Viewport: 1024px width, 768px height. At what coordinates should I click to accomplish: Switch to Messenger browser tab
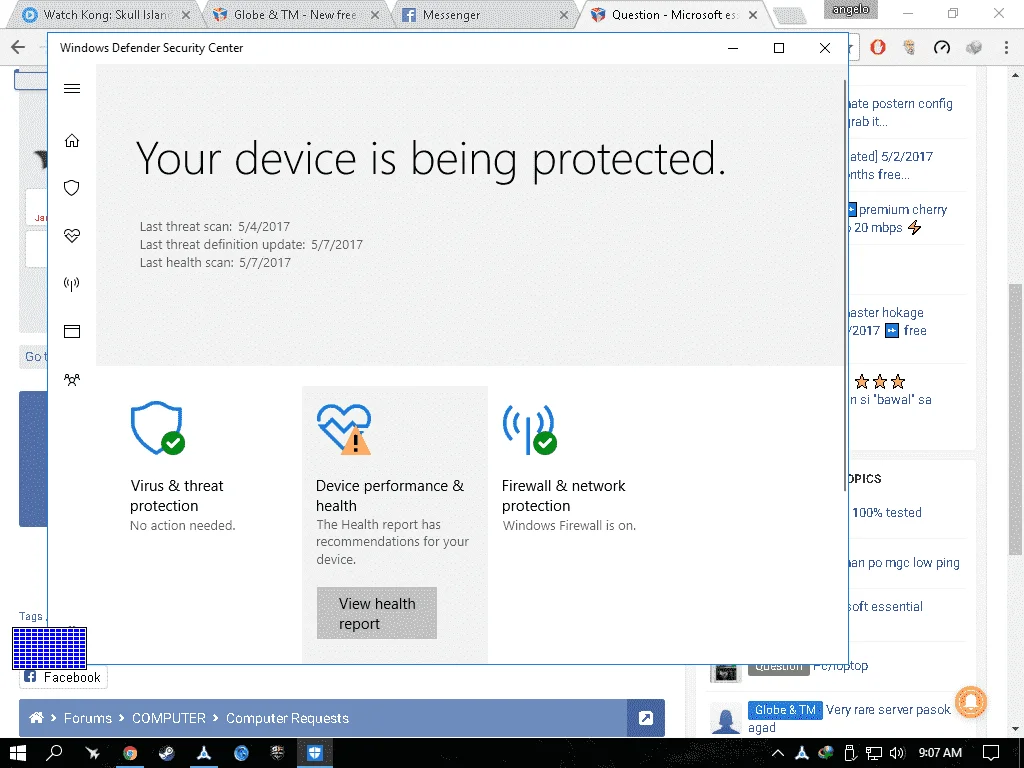click(x=483, y=14)
